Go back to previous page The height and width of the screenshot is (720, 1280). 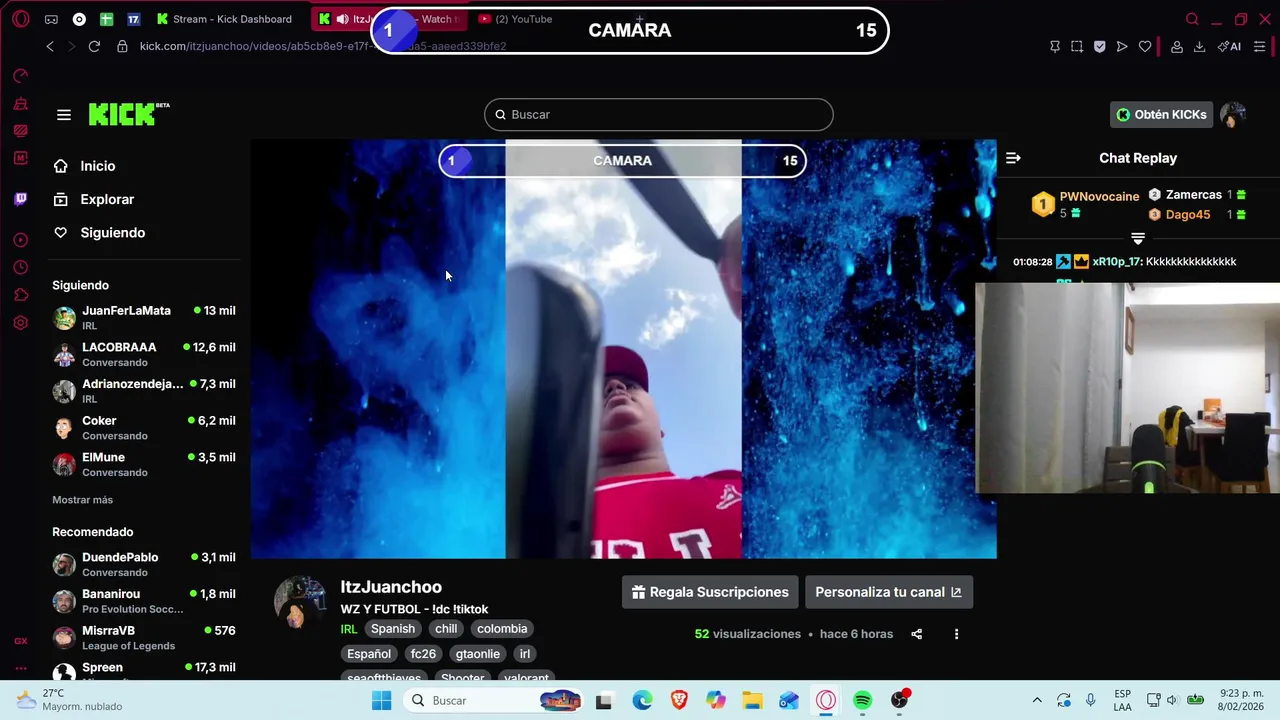click(50, 46)
